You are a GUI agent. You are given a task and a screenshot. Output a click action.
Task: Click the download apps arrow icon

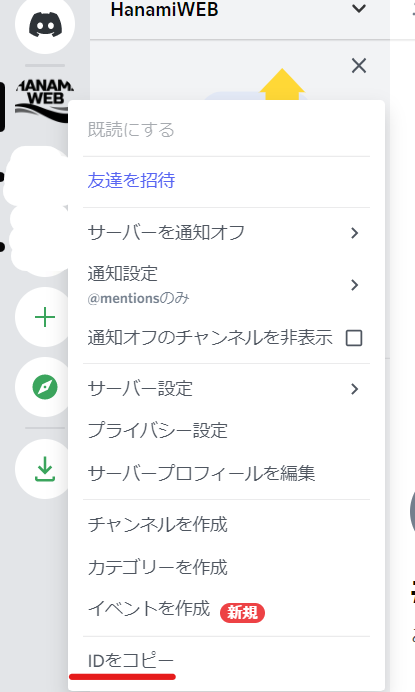[45, 469]
